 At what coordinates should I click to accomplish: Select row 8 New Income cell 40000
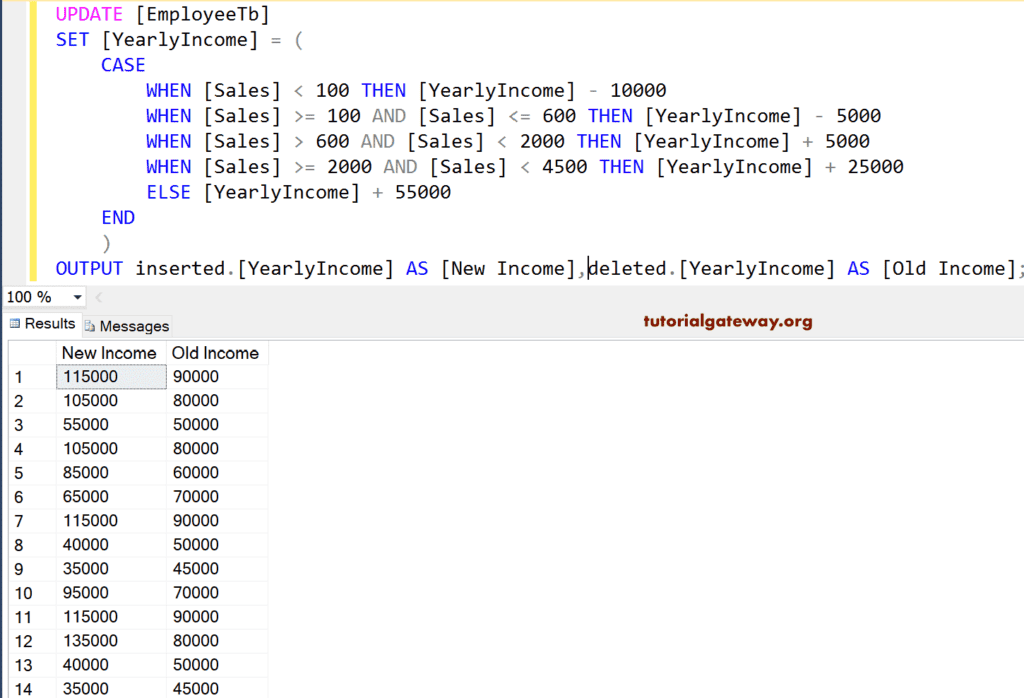(x=111, y=545)
